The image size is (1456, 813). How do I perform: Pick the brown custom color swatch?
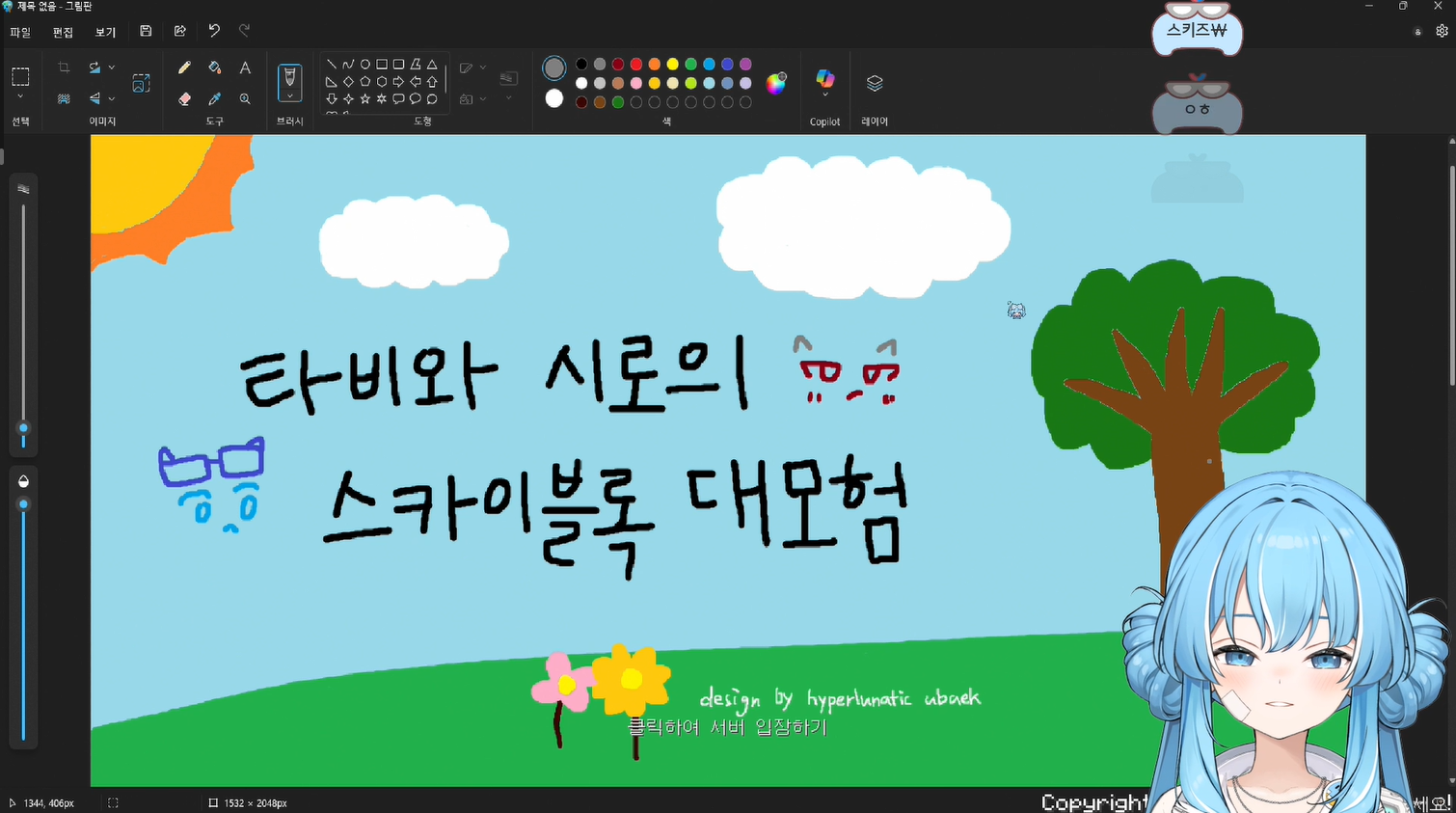[x=600, y=102]
